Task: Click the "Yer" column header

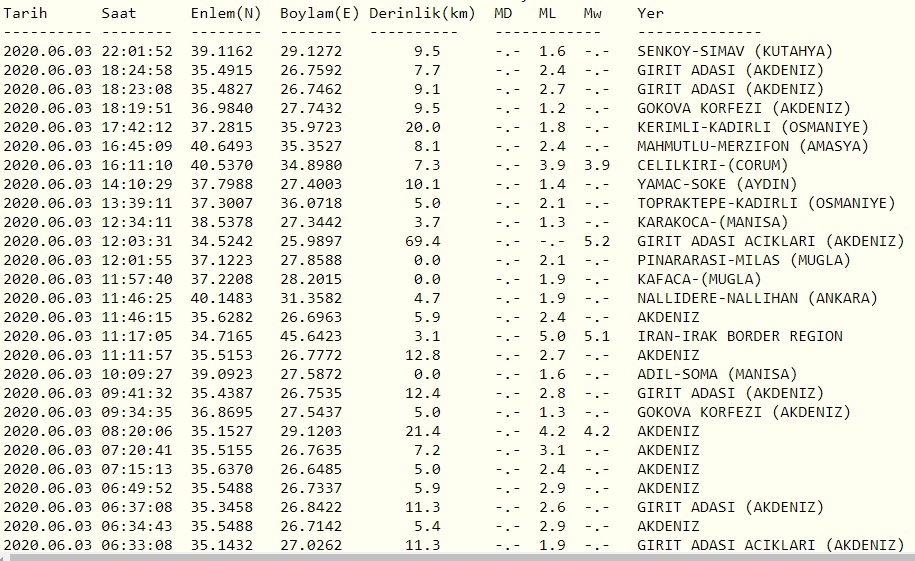Action: click(650, 14)
